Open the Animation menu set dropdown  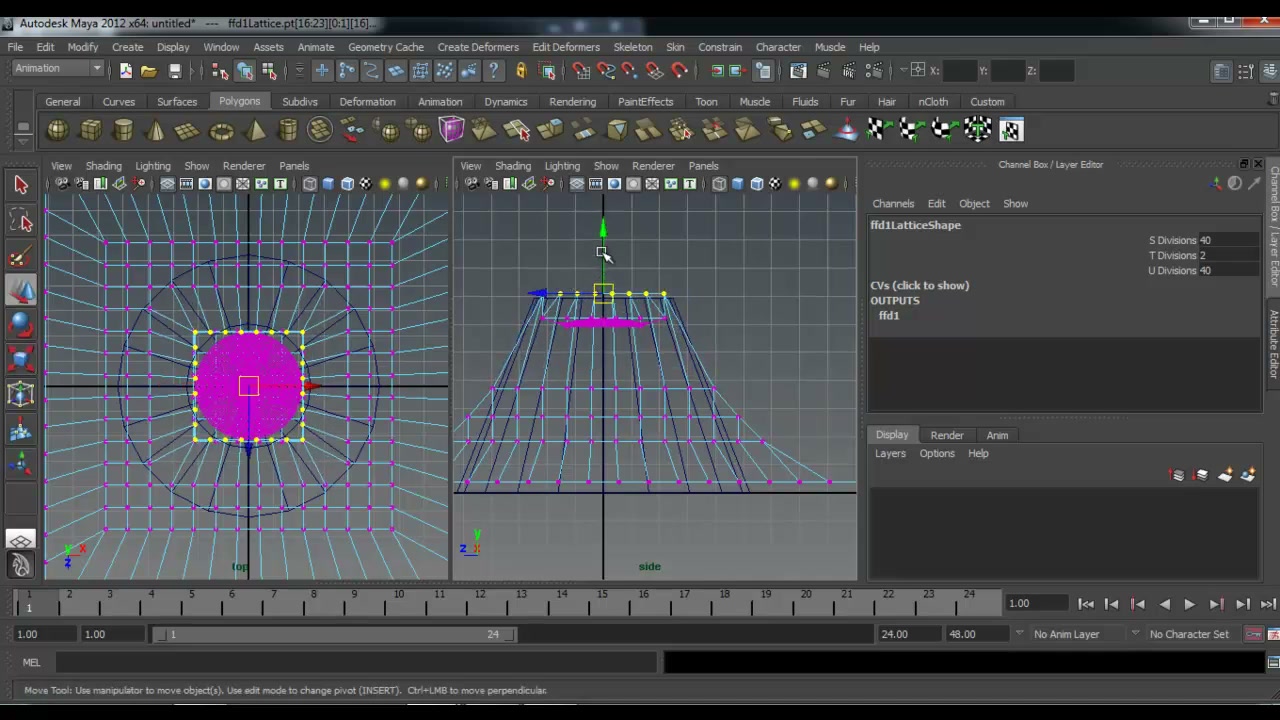[58, 68]
